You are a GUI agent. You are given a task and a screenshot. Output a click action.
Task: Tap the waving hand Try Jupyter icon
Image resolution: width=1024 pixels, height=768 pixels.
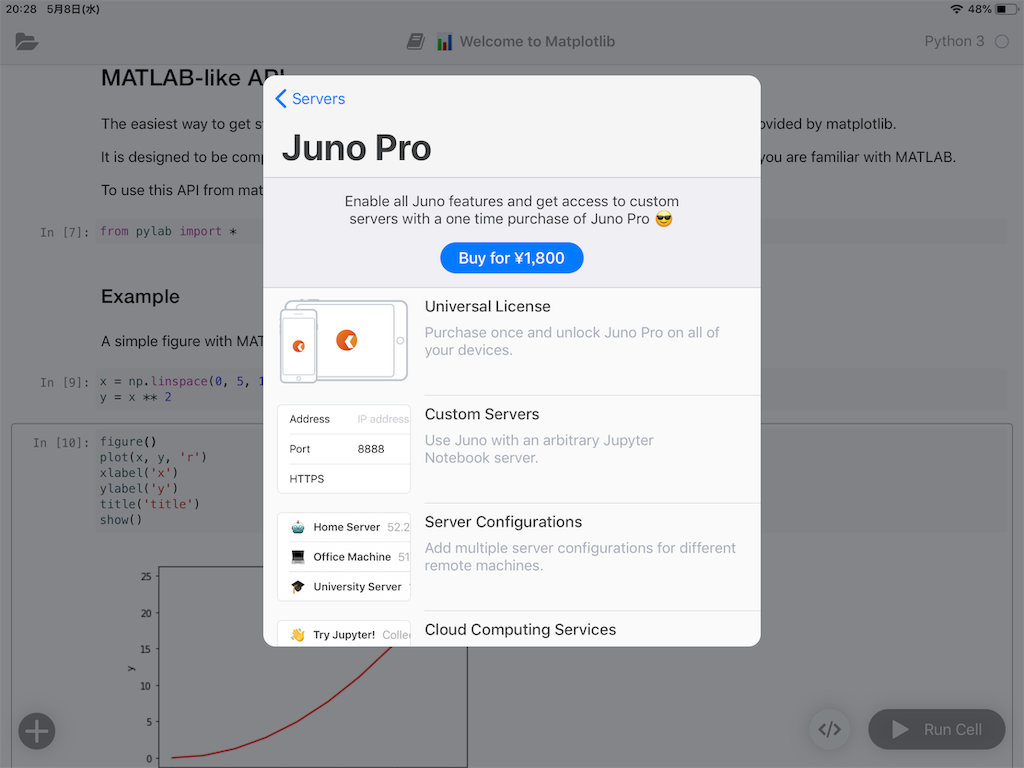298,635
